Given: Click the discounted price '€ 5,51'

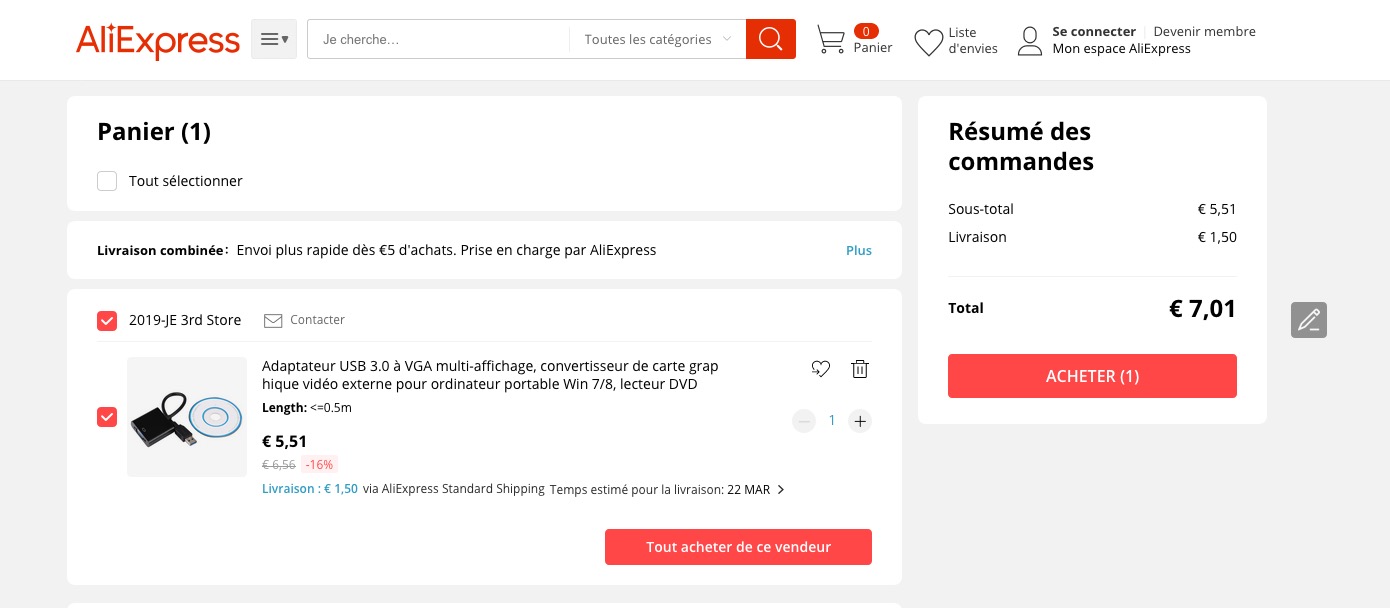Looking at the screenshot, I should (x=285, y=441).
